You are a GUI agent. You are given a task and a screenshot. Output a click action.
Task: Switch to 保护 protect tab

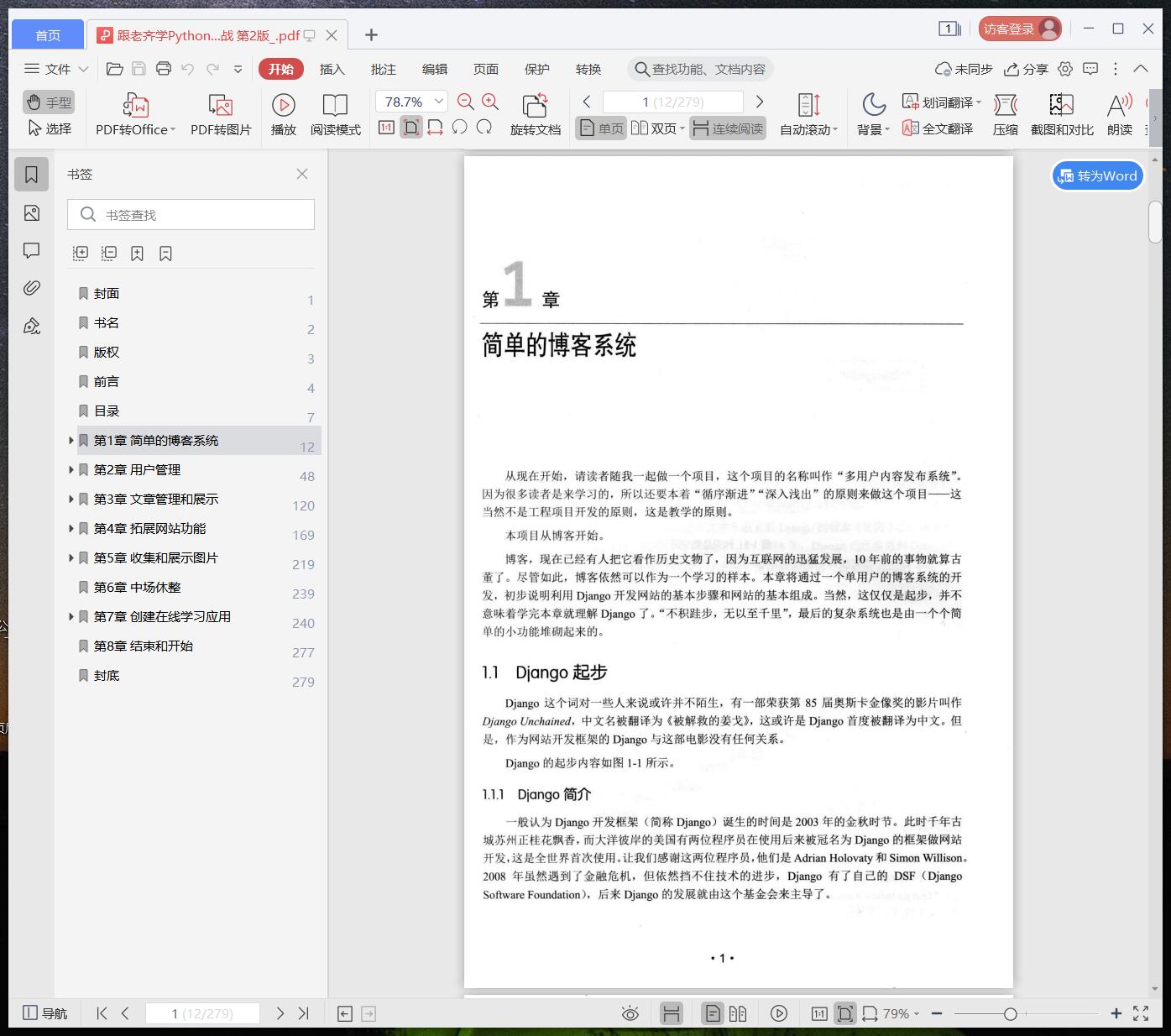click(537, 69)
